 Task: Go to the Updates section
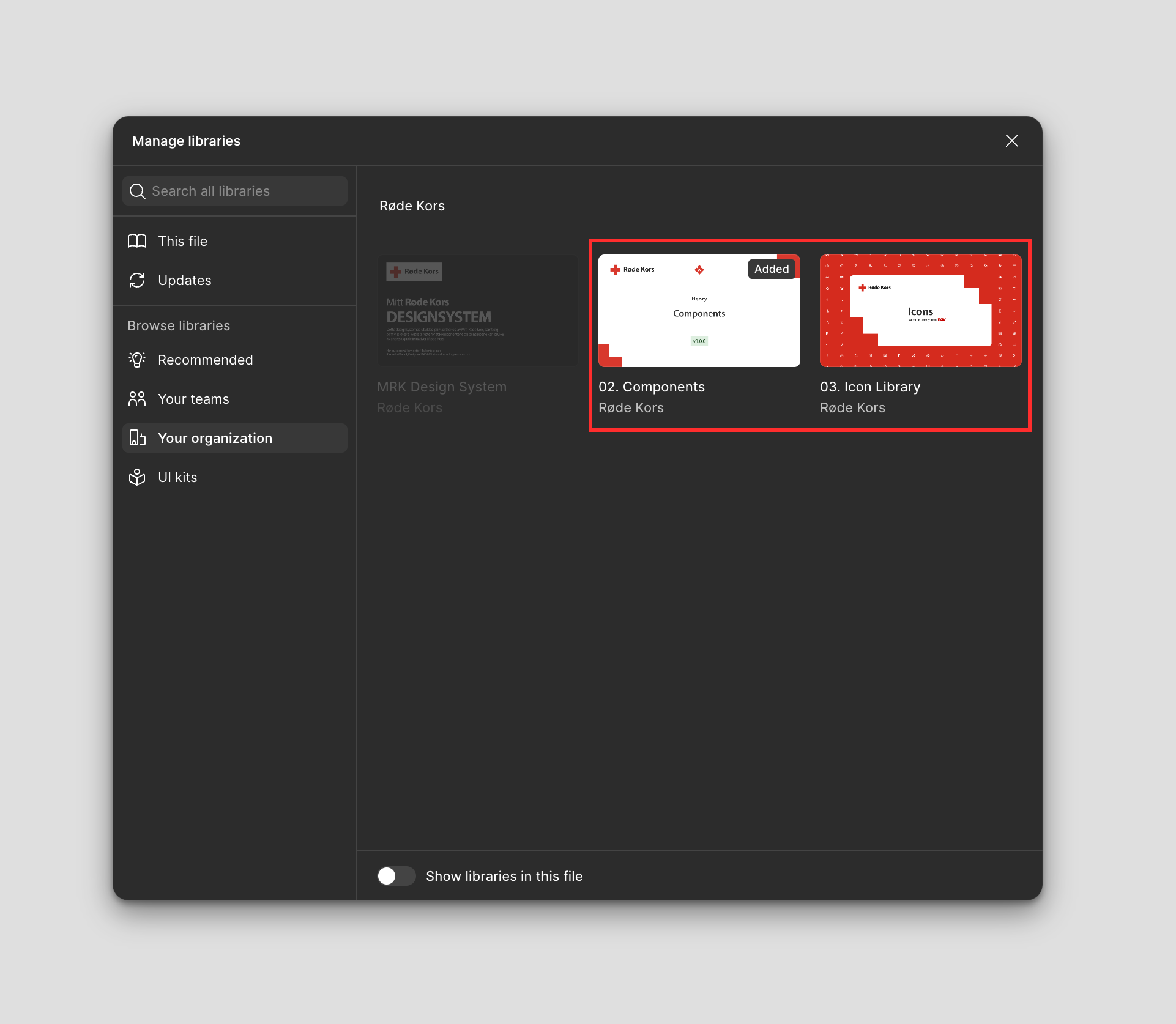click(184, 280)
